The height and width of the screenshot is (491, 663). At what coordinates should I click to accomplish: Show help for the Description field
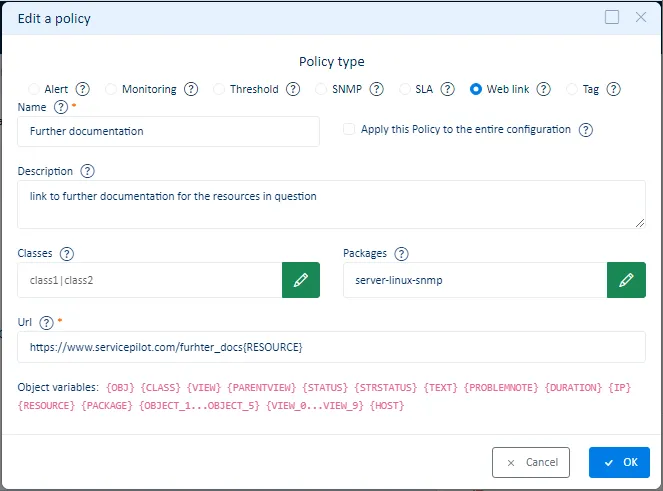point(87,171)
